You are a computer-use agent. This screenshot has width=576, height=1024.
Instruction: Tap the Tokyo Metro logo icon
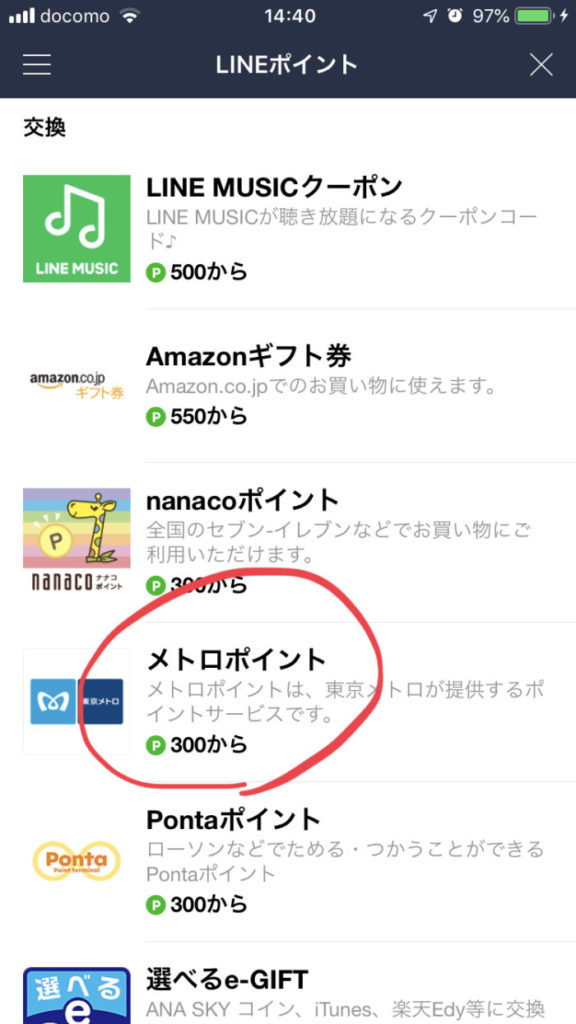pos(76,701)
